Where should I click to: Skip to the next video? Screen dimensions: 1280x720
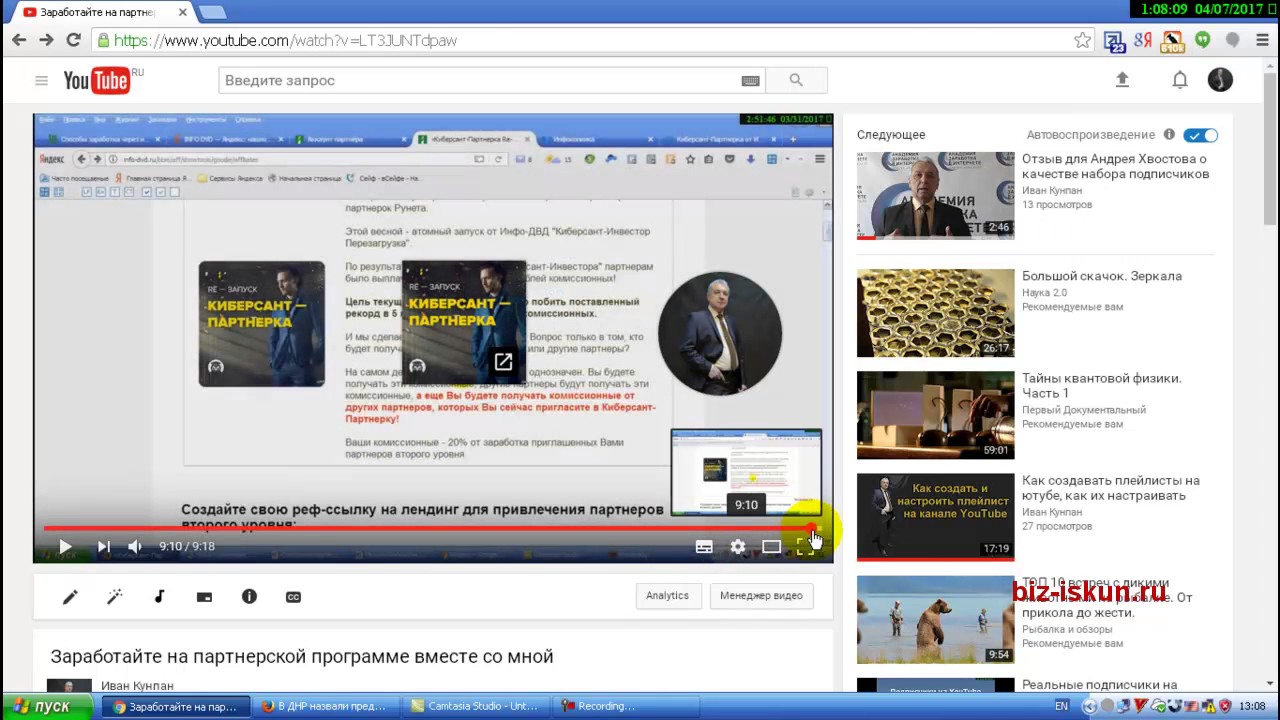(103, 546)
